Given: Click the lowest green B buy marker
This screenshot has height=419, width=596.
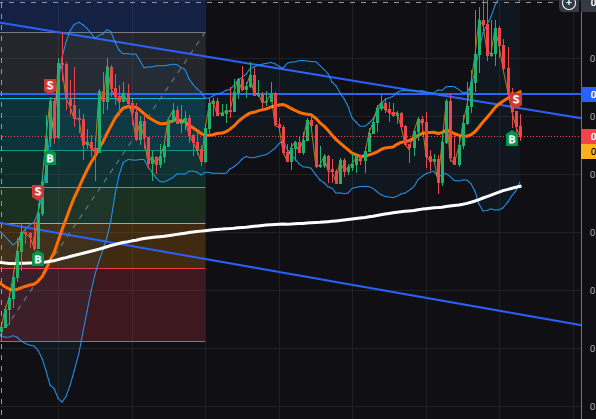Looking at the screenshot, I should point(38,259).
